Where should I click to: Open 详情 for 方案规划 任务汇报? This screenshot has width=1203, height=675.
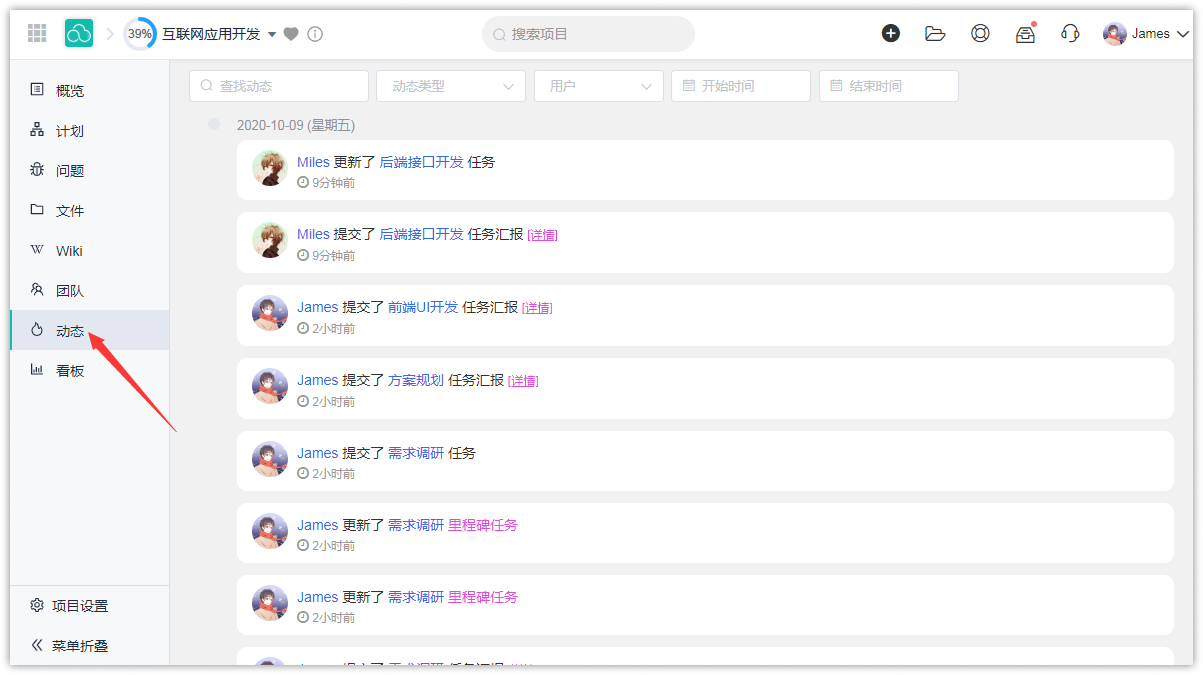click(x=523, y=381)
